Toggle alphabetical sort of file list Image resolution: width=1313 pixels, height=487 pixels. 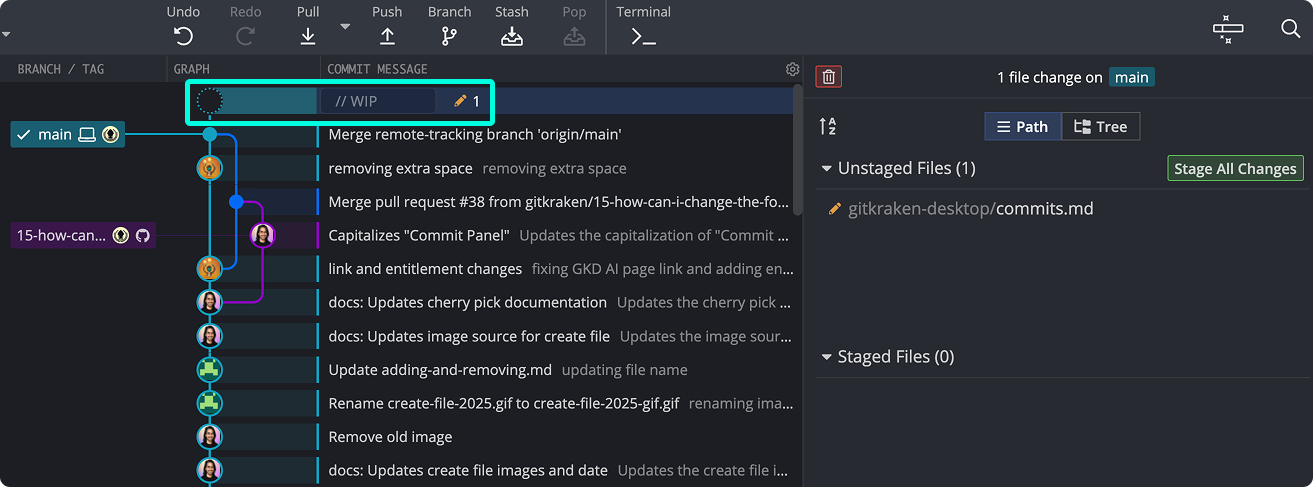827,126
